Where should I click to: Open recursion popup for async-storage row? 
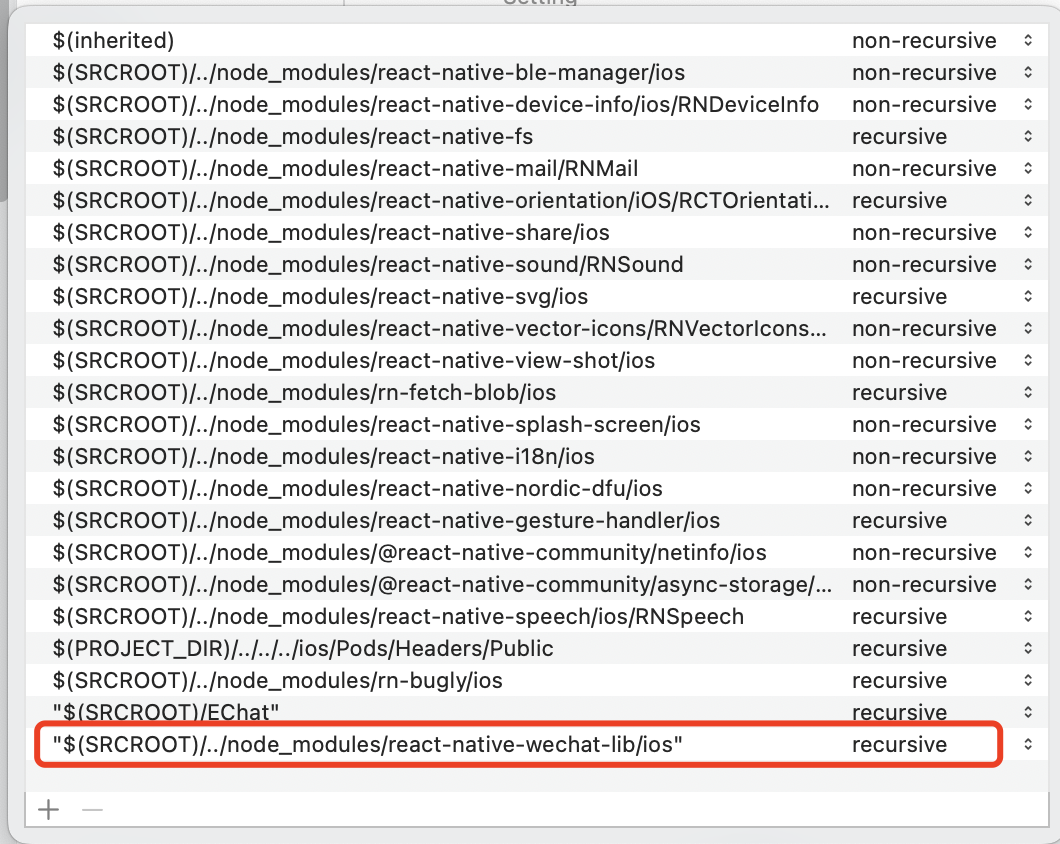tap(1028, 585)
